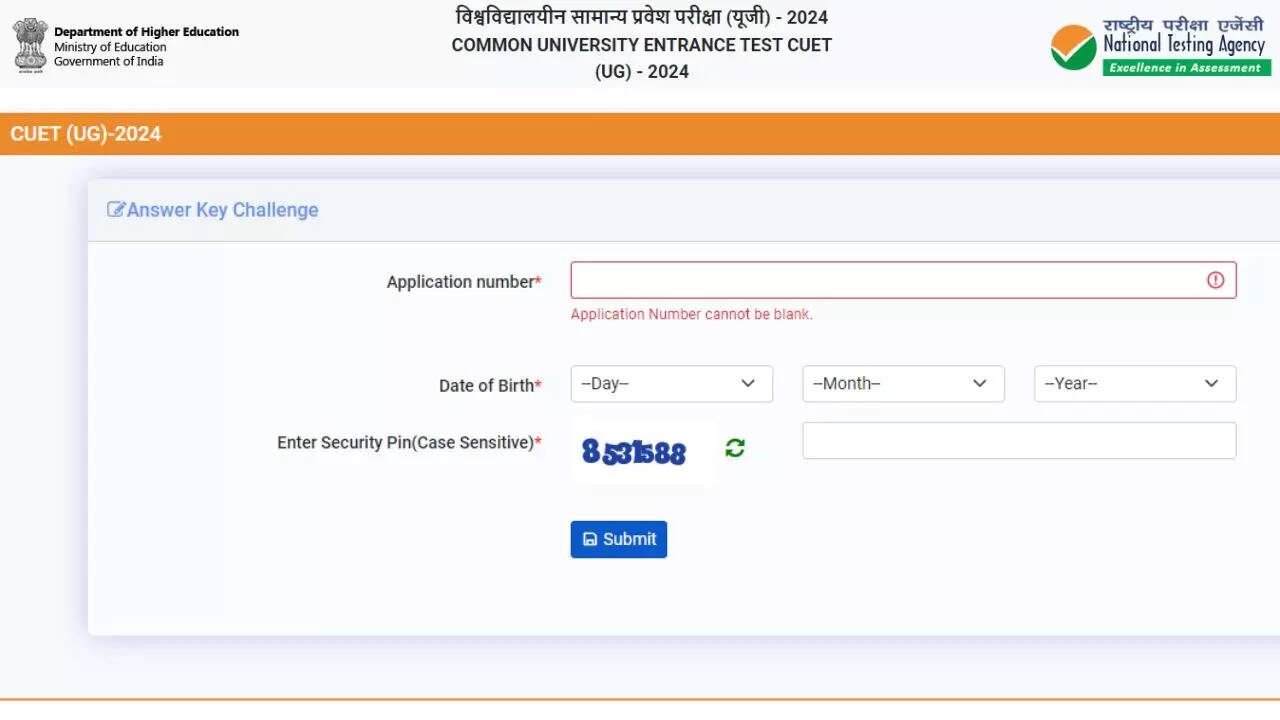Click the Department of Higher Education text
Screen dimensions: 1280x720
point(146,32)
